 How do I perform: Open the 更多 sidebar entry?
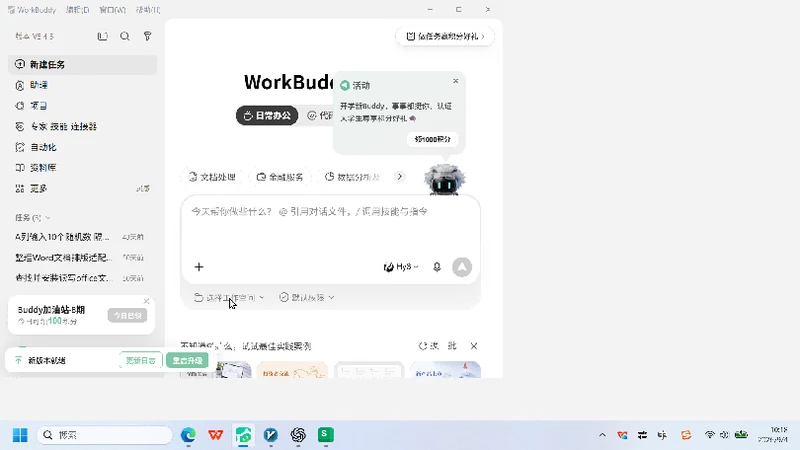tap(82, 189)
